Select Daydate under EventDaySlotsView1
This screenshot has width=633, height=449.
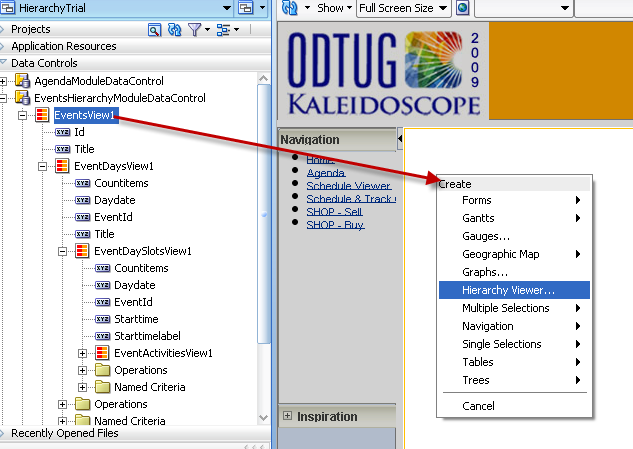134,285
